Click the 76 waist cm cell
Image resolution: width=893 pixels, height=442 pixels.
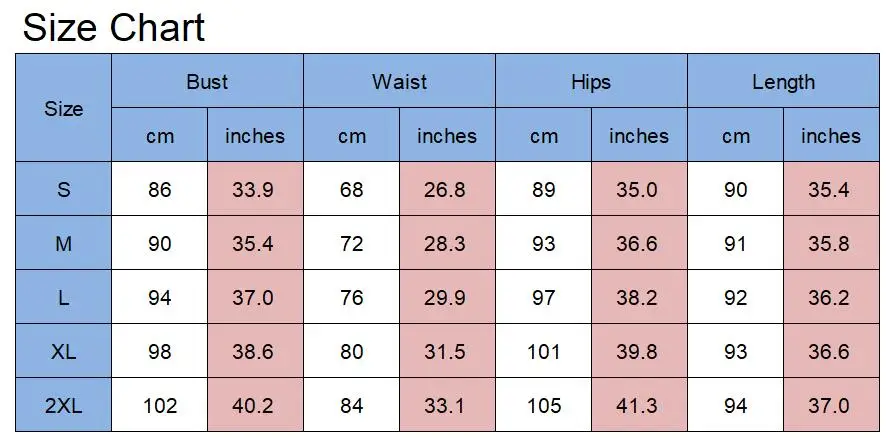[351, 297]
